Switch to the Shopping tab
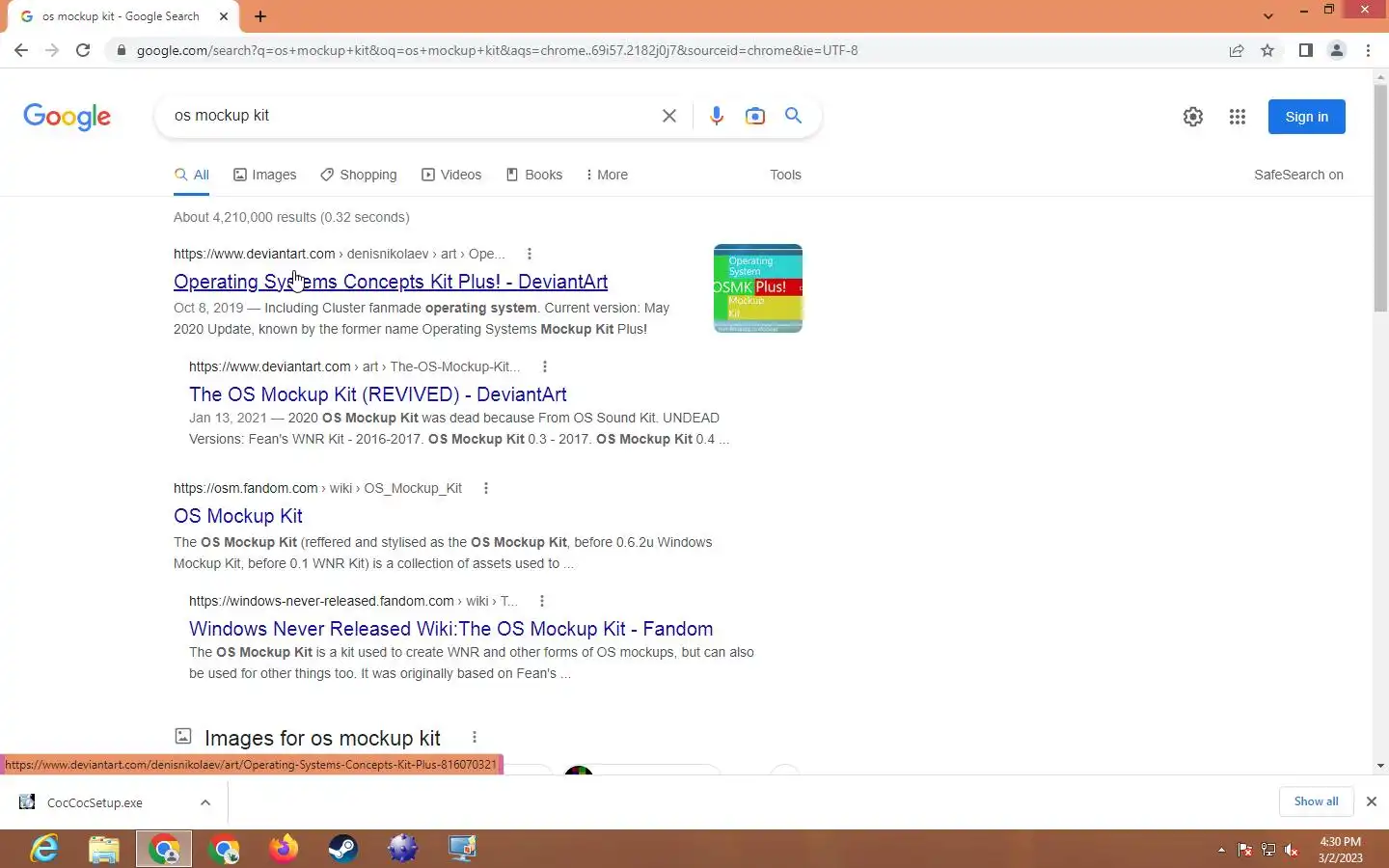Image resolution: width=1389 pixels, height=868 pixels. (x=359, y=175)
